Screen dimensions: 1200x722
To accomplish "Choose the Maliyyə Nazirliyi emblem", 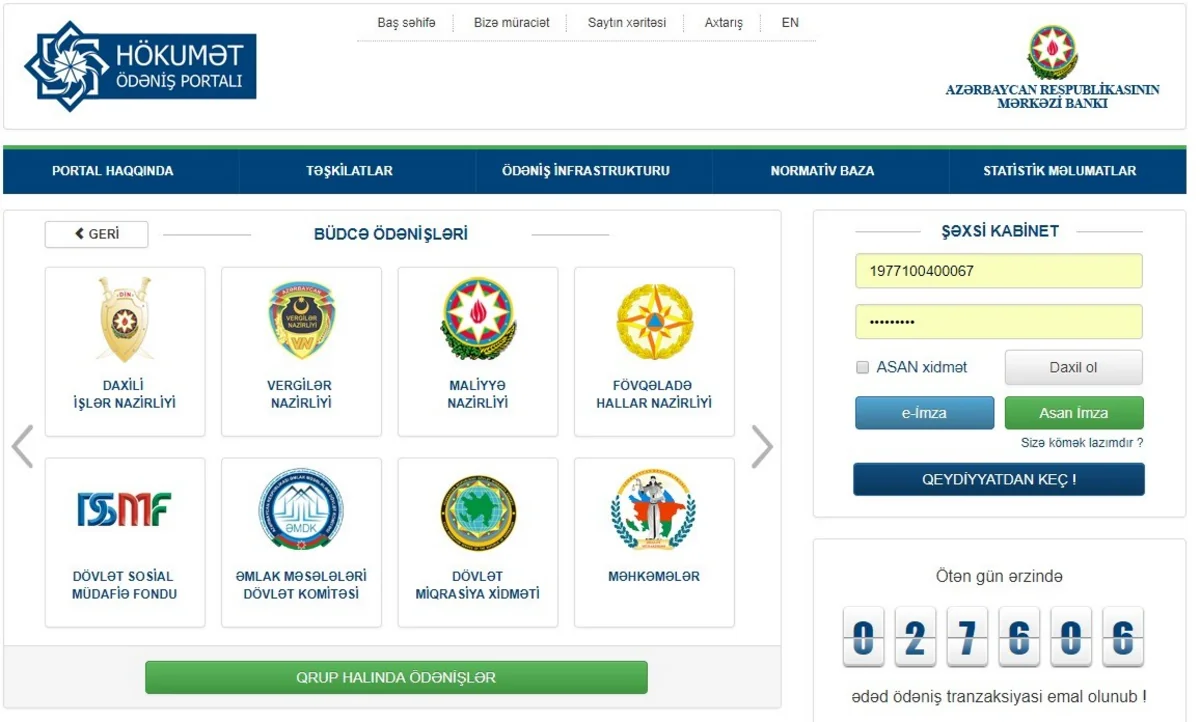I will pos(478,319).
